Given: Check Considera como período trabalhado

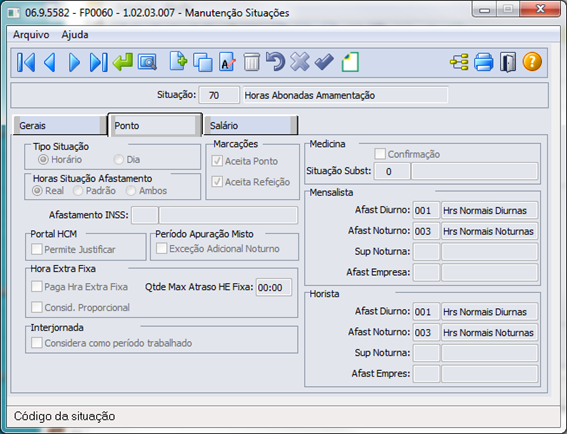Looking at the screenshot, I should (37, 342).
